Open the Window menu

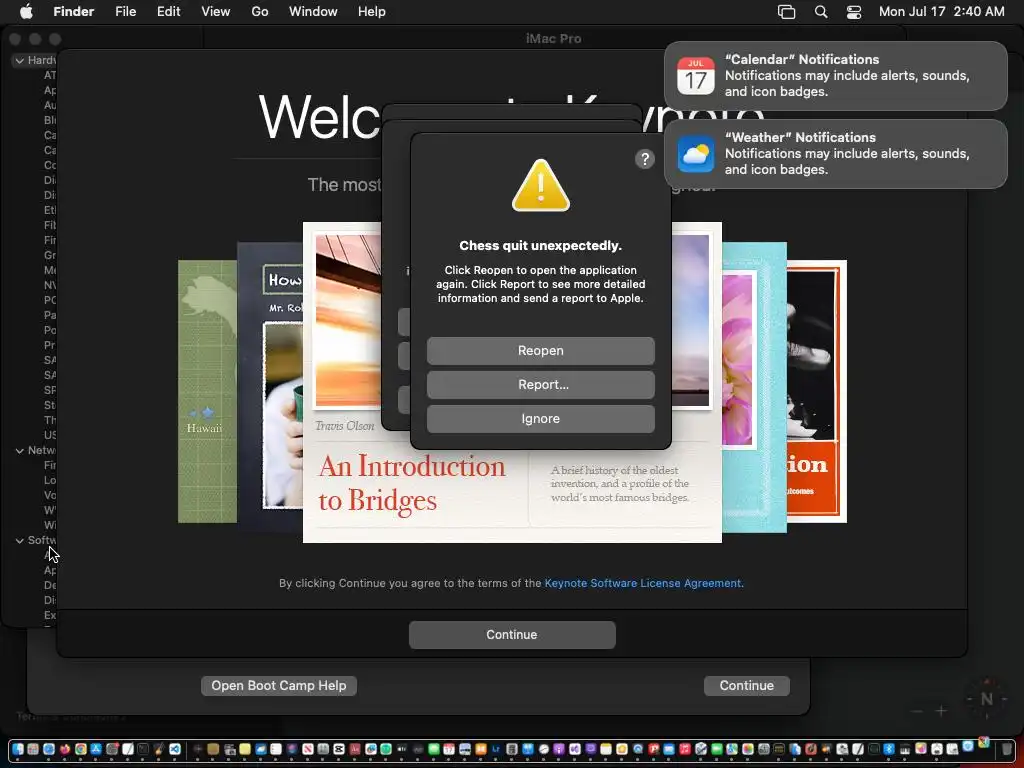pos(313,12)
